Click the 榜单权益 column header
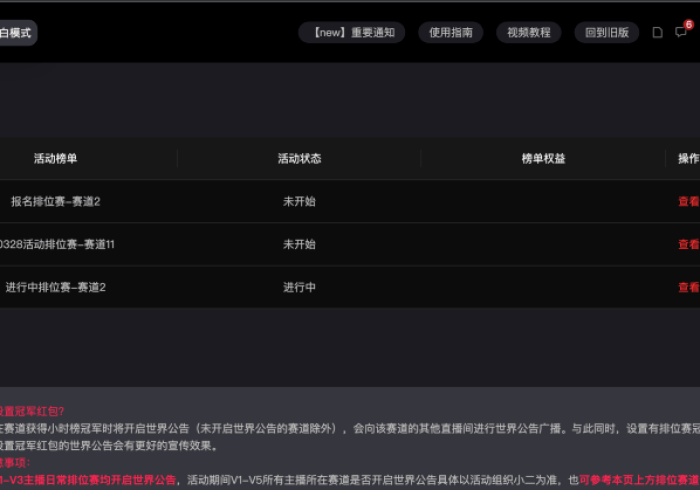This screenshot has width=700, height=490. [543, 159]
